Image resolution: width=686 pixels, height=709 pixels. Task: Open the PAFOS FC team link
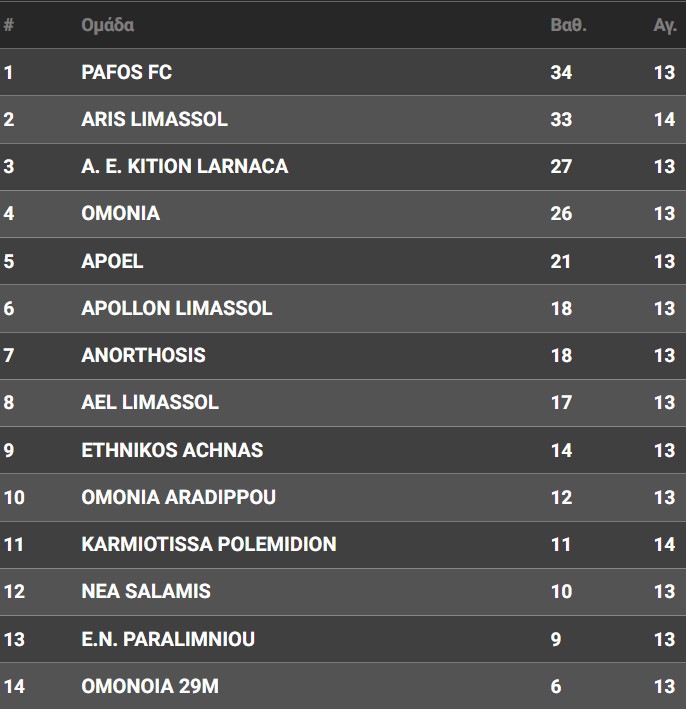[x=126, y=72]
